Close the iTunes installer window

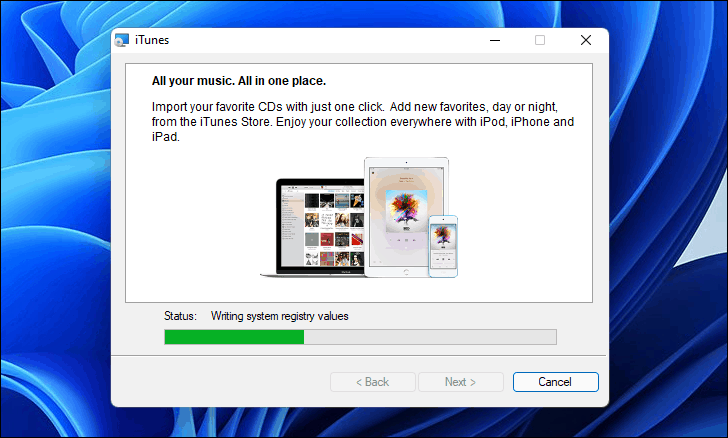[586, 40]
